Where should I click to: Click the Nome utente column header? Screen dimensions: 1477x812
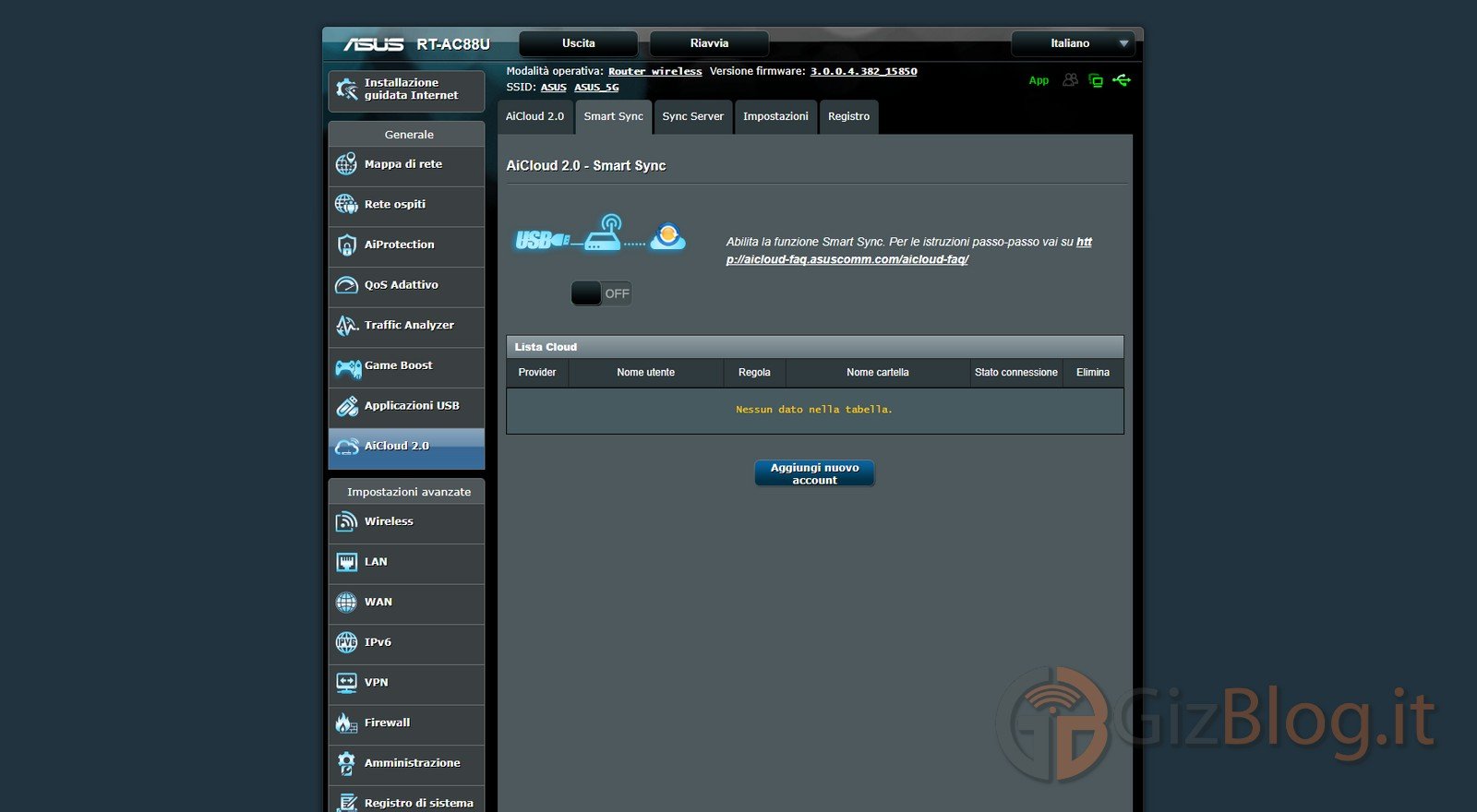tap(646, 373)
